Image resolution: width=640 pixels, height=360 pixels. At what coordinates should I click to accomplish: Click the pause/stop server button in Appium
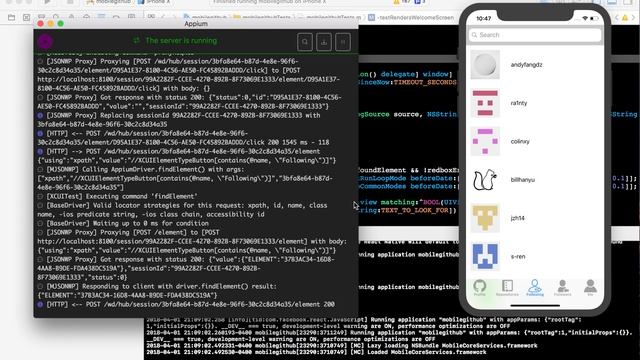(343, 42)
